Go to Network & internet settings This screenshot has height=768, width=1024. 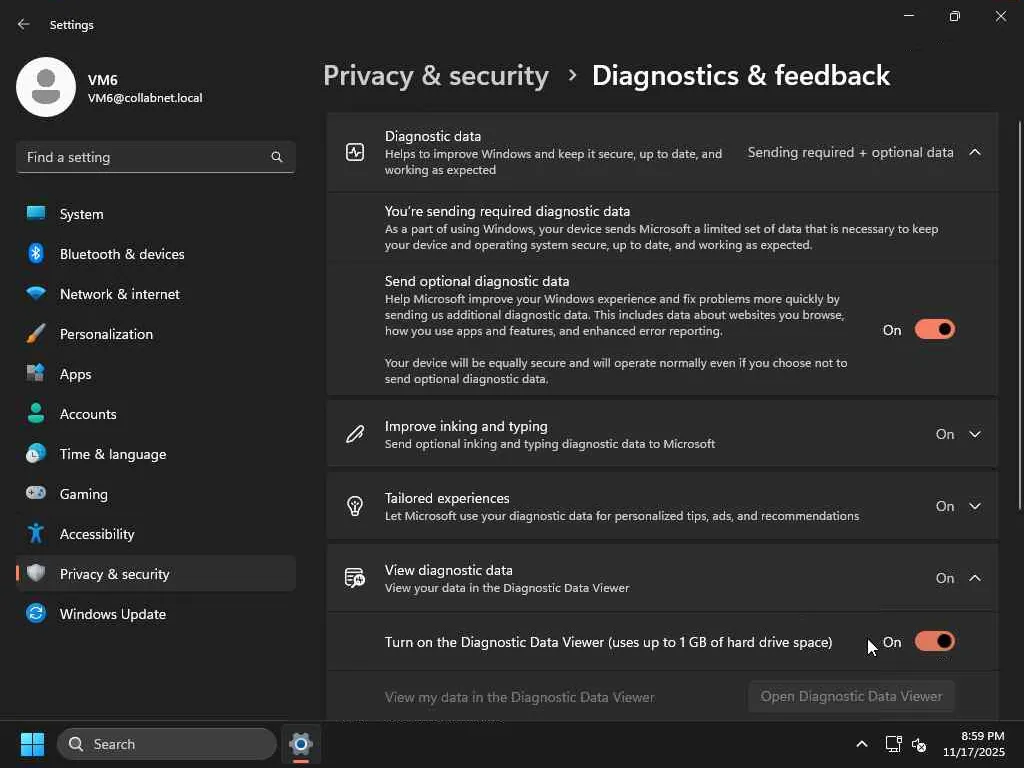coord(120,294)
